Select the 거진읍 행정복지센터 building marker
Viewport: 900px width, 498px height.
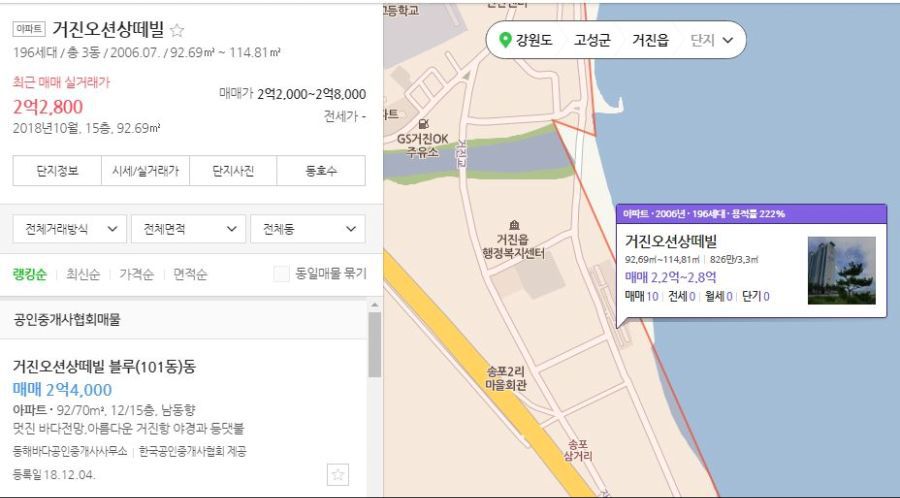(x=514, y=225)
